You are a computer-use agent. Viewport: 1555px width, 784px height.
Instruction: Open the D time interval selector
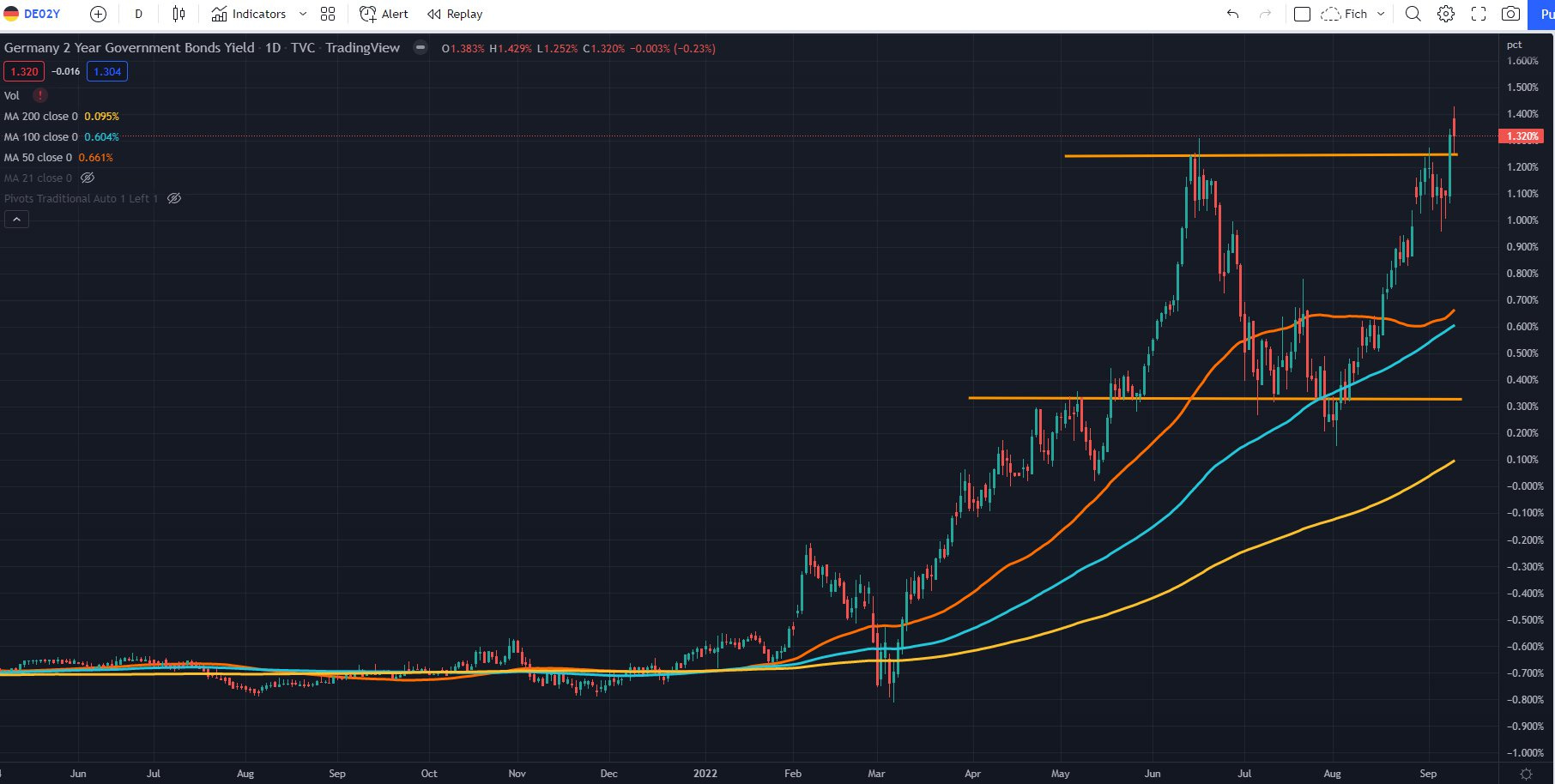(139, 14)
